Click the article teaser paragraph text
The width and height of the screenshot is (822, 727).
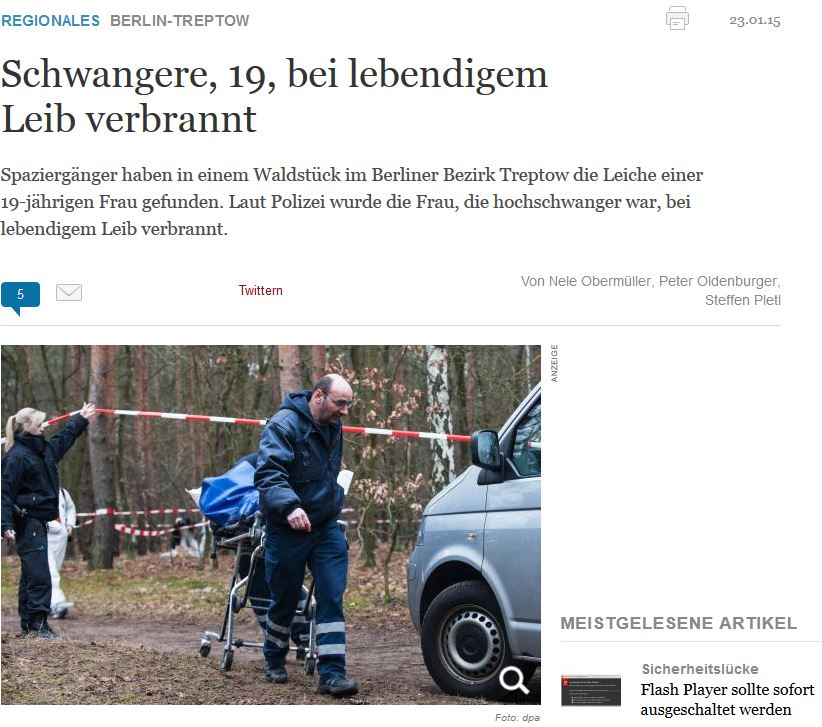pyautogui.click(x=352, y=202)
